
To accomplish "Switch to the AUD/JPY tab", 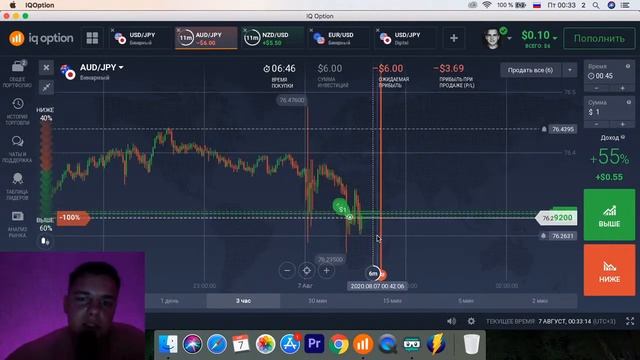I will pos(206,38).
